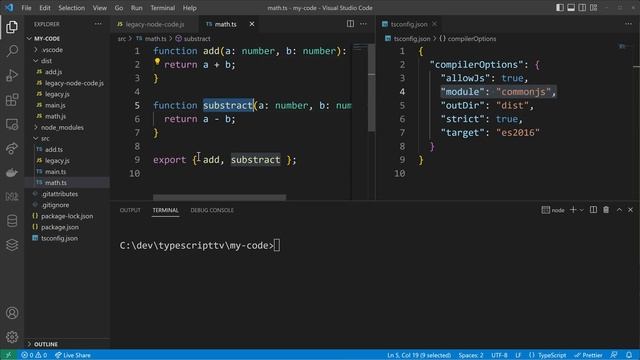The image size is (640, 360).
Task: Close the tsconfig.json tab
Action: [434, 24]
